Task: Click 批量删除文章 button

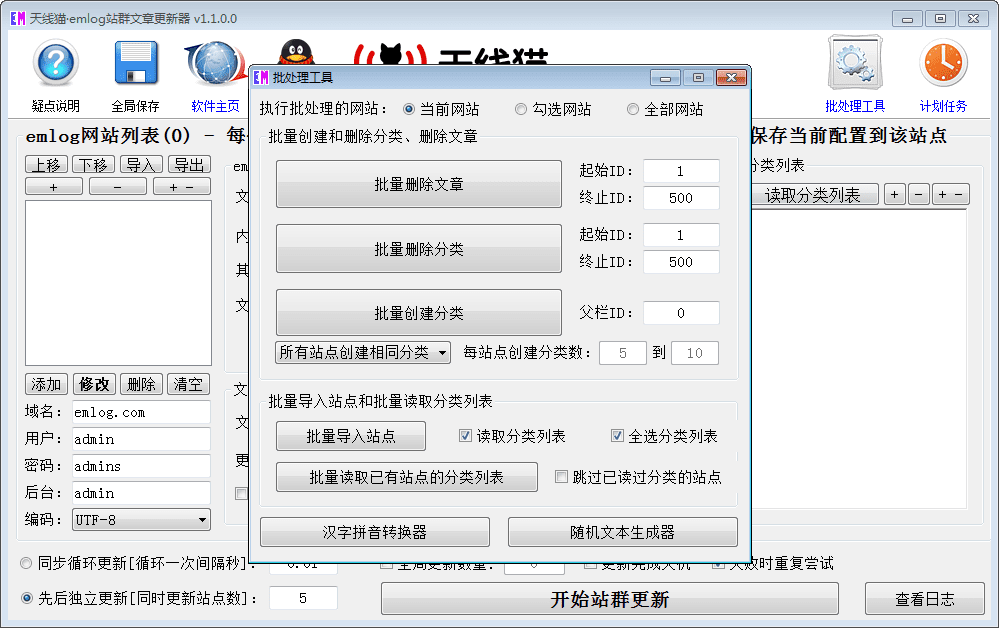Action: (x=419, y=184)
